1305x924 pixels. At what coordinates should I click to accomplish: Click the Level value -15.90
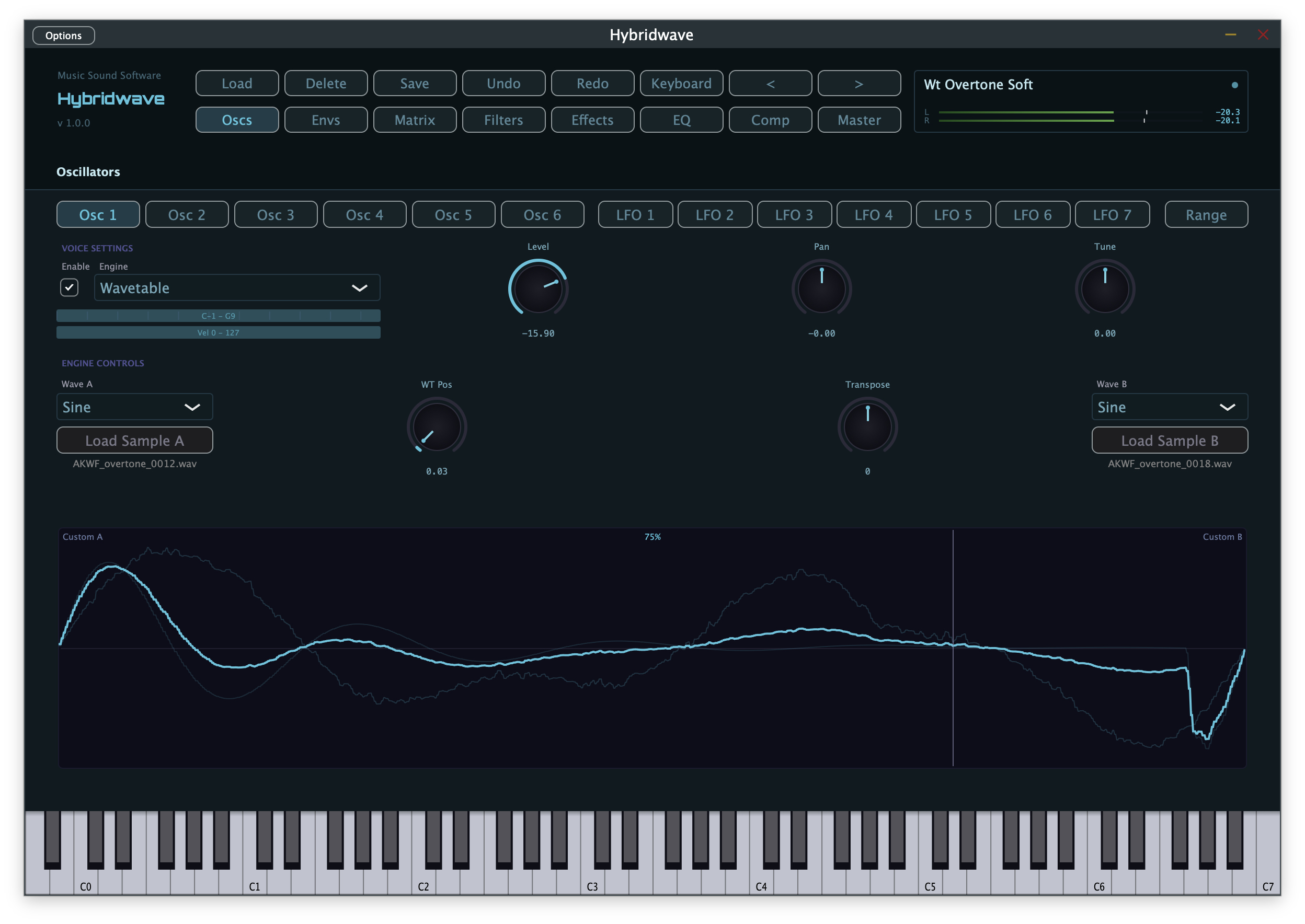click(x=538, y=333)
